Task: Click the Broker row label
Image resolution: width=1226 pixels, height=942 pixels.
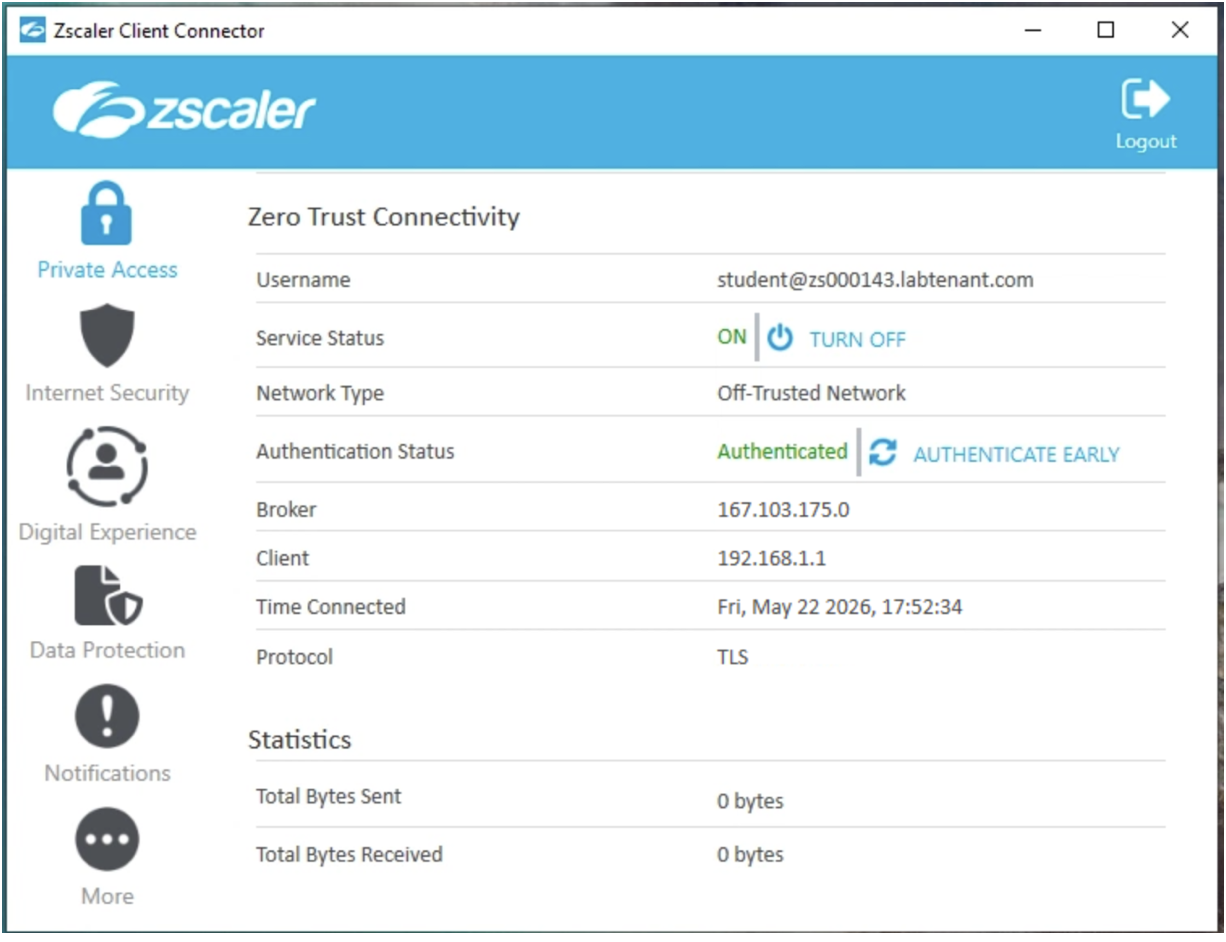Action: click(286, 509)
